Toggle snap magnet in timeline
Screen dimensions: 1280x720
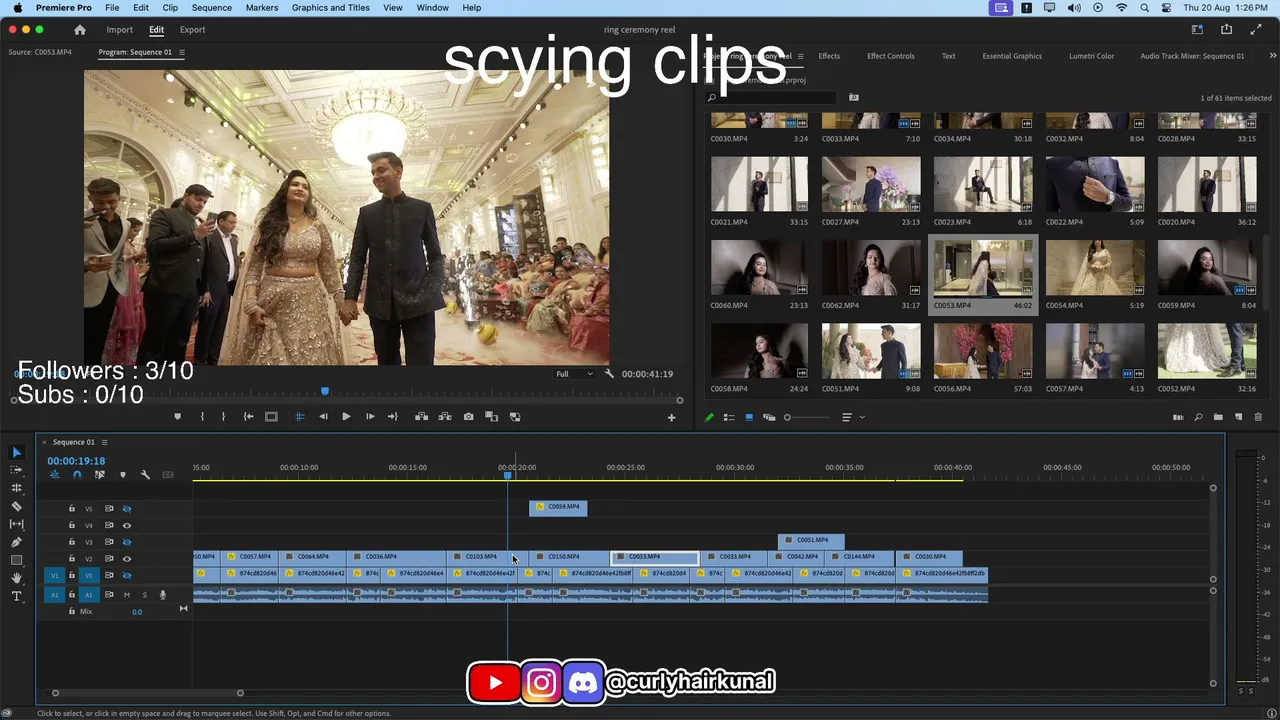coord(77,475)
